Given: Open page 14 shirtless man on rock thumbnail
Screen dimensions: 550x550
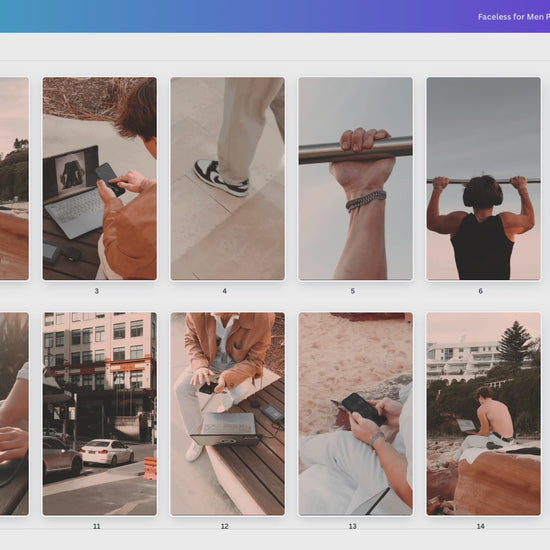Looking at the screenshot, I should 483,414.
